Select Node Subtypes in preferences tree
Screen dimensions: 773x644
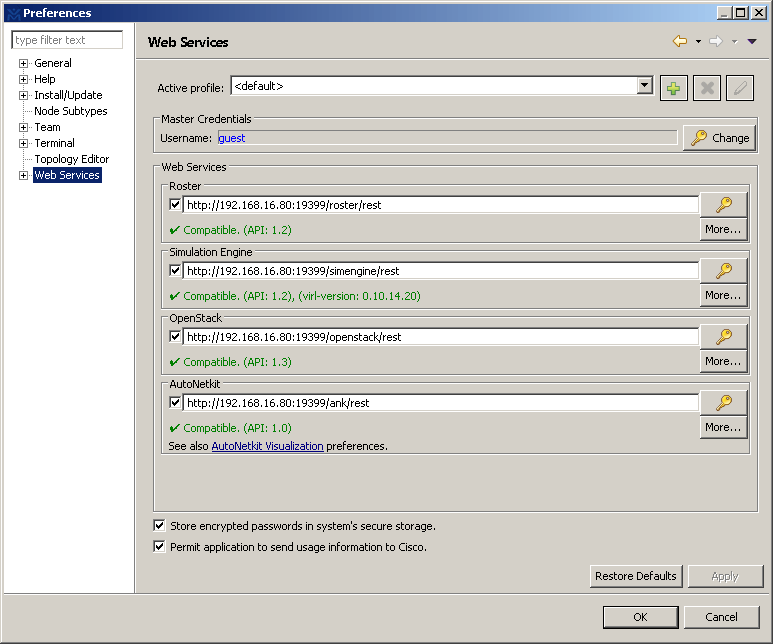click(x=70, y=111)
